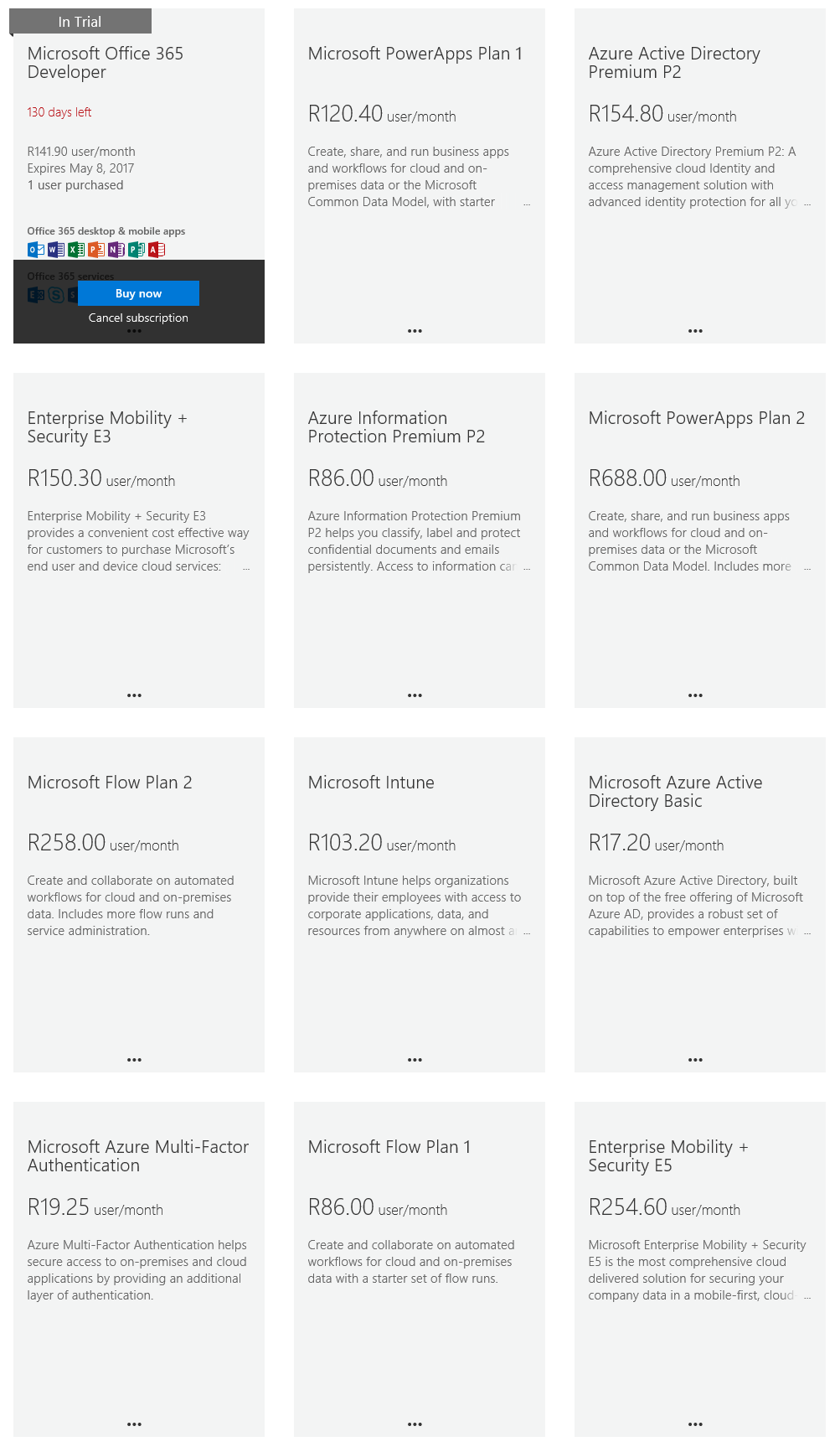Click the PowerPoint app icon
Viewport: 840px width, 1452px height.
coord(95,249)
